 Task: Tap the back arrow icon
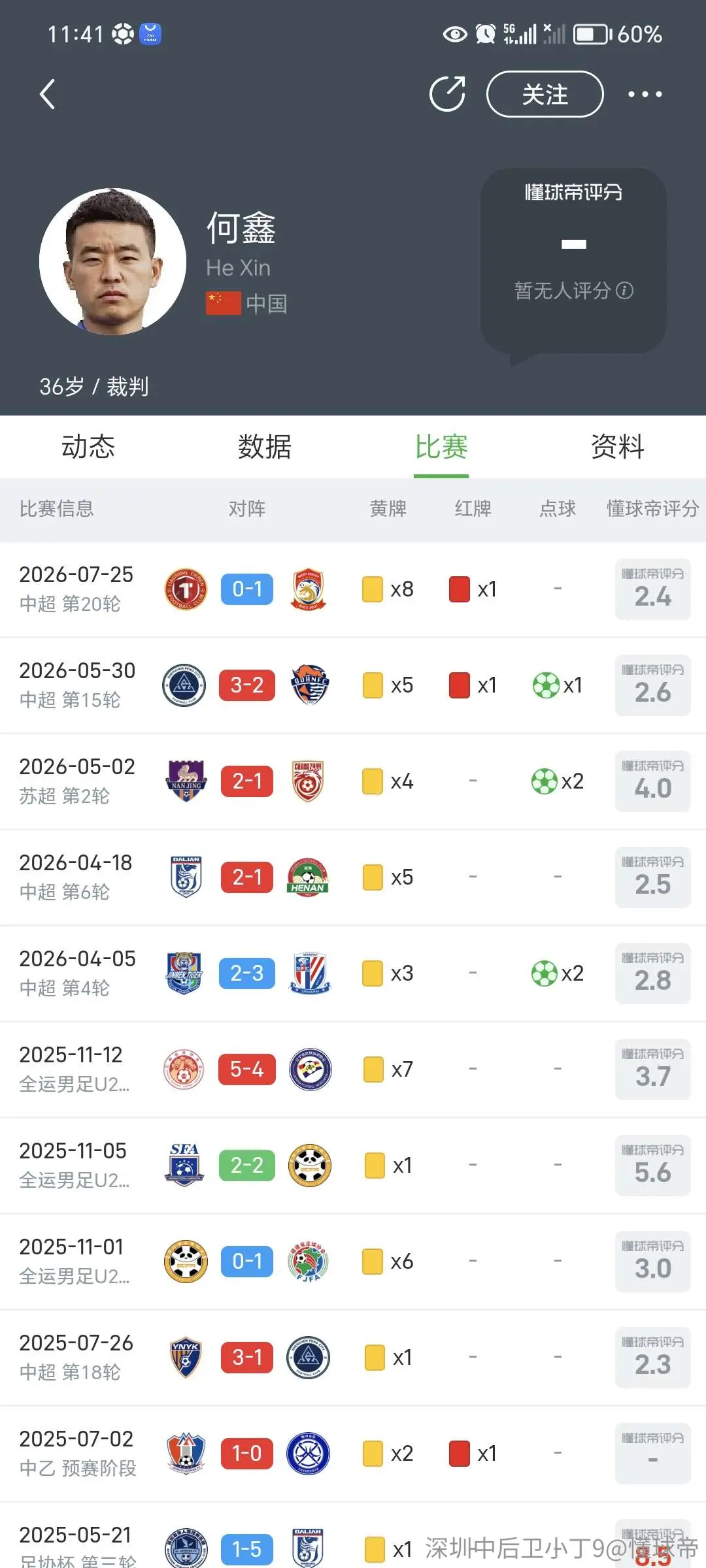[47, 94]
